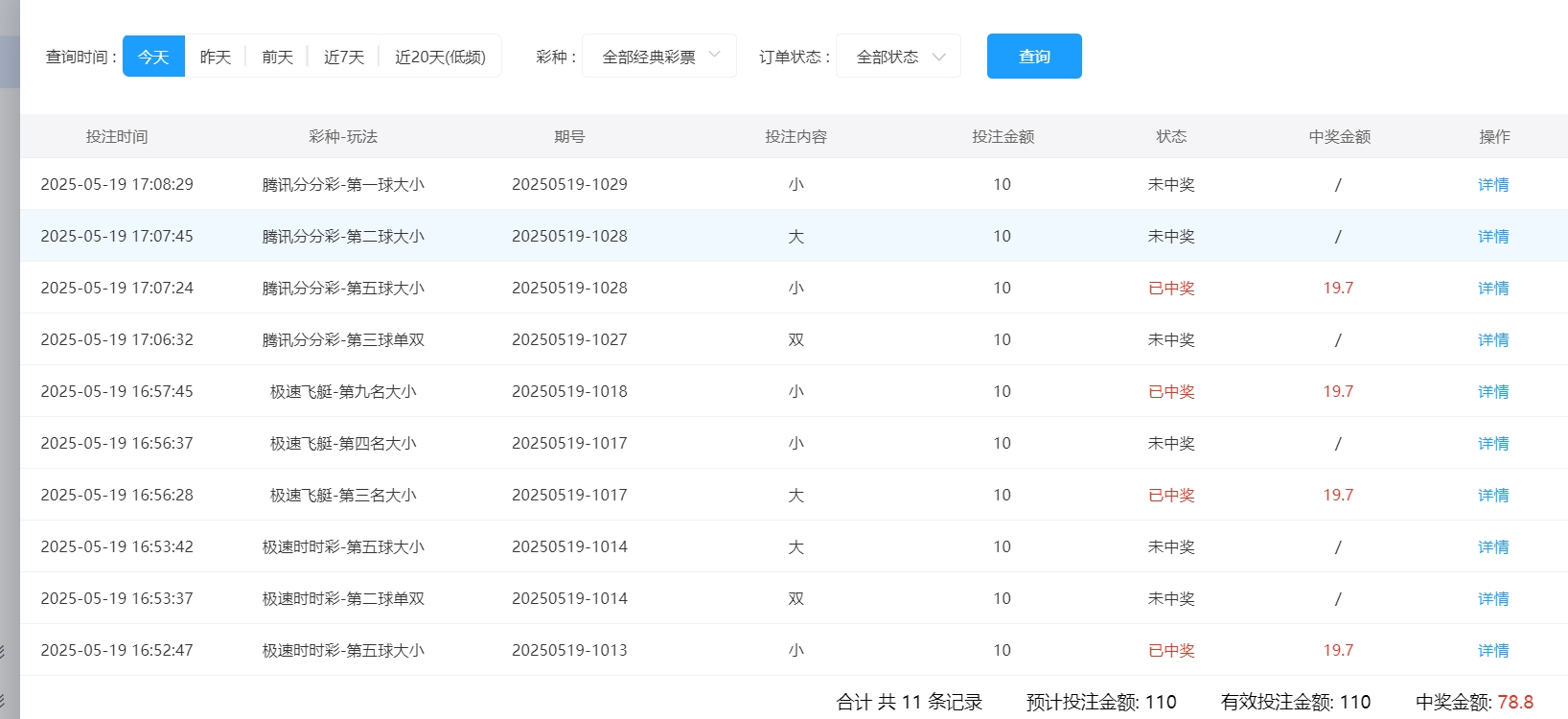Expand the 全部状态 order status dropdown

tap(888, 57)
